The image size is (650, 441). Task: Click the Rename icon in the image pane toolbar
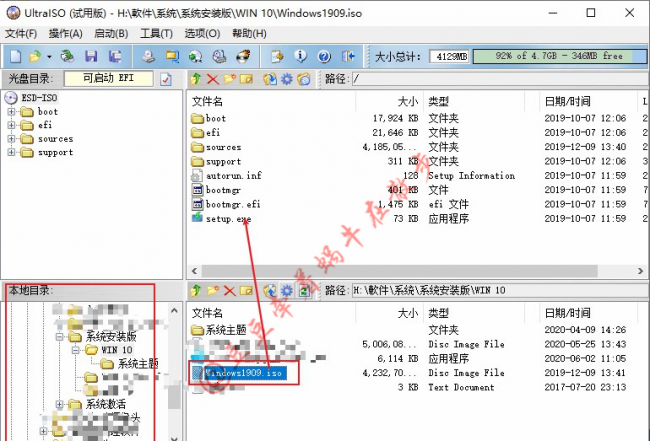[x=246, y=79]
